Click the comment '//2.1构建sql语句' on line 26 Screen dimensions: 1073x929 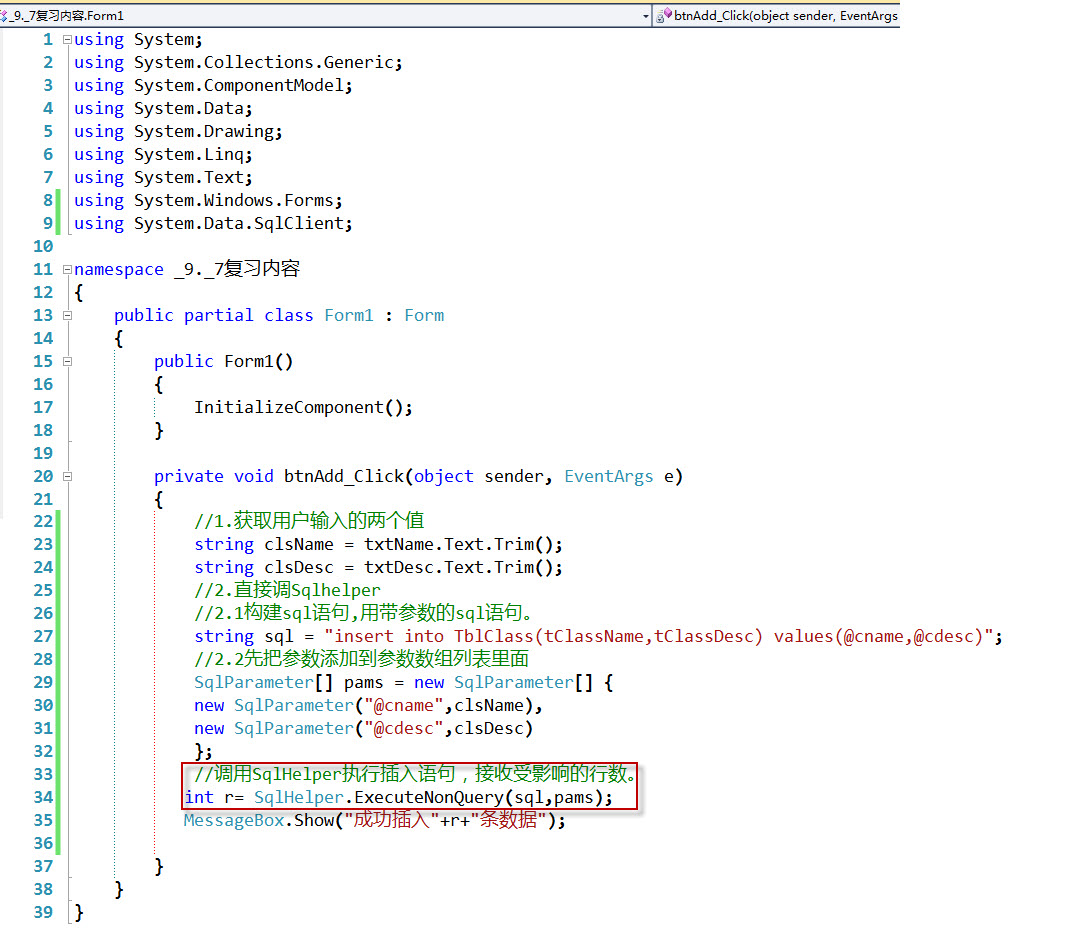(272, 612)
